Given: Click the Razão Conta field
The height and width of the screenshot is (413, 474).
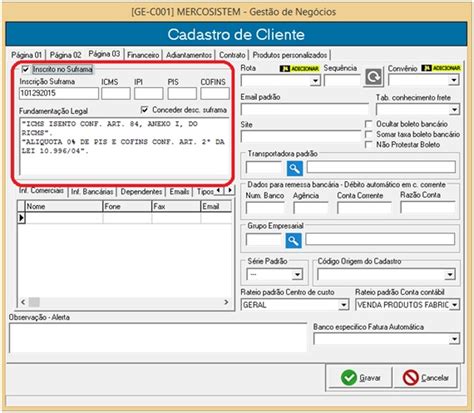Looking at the screenshot, I should (x=428, y=207).
